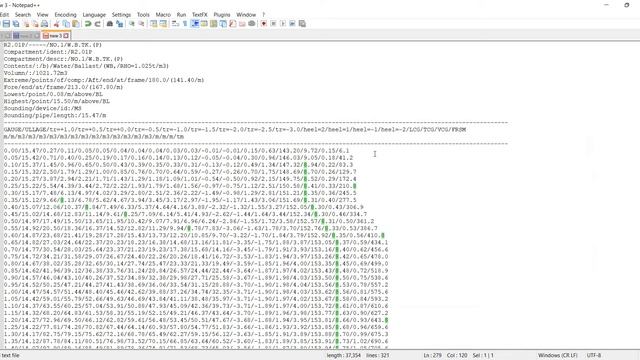640x360 pixels.
Task: Open the Replace dialog icon
Action: [x=120, y=24]
